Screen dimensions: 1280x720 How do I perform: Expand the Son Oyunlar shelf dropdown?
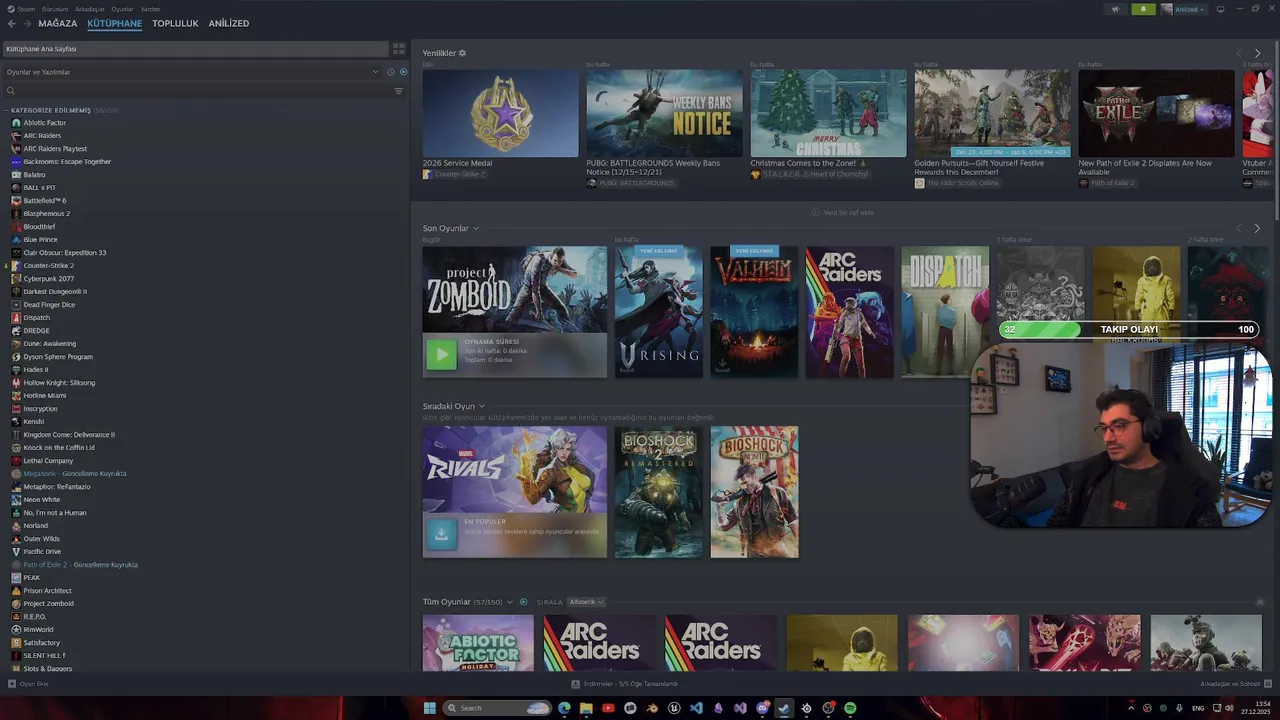point(475,228)
